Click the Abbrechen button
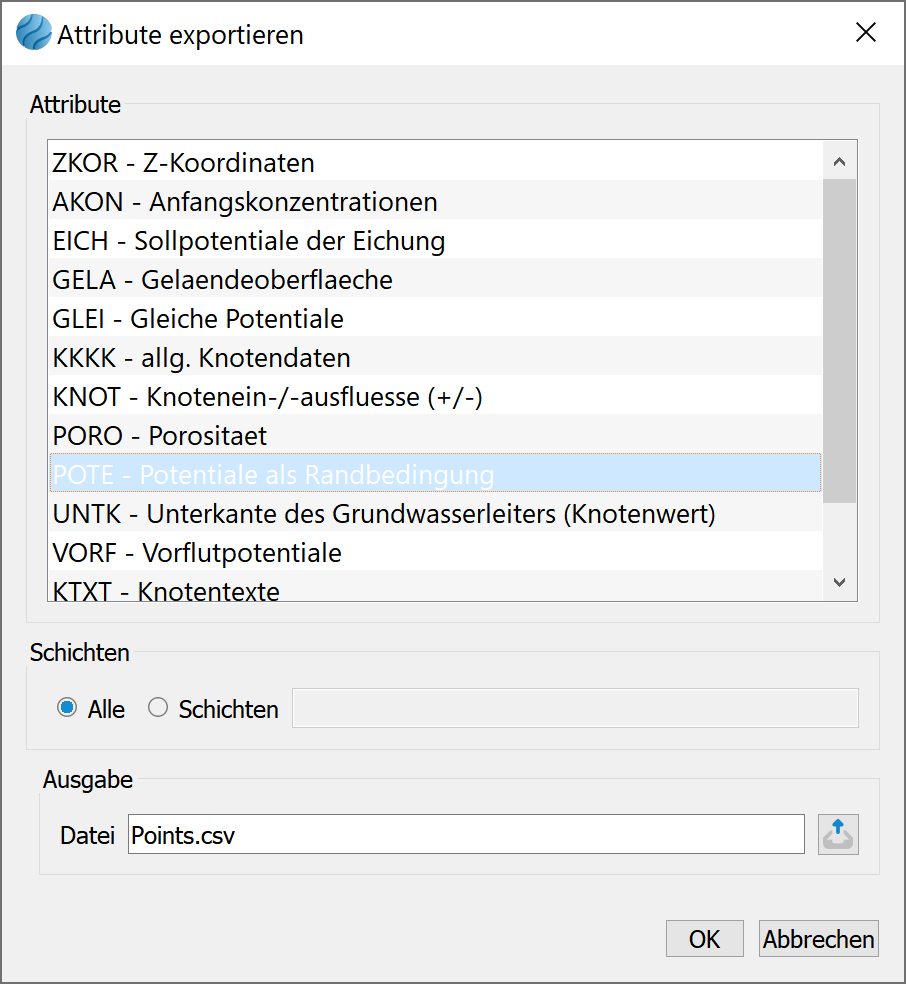The height and width of the screenshot is (984, 906). (818, 939)
